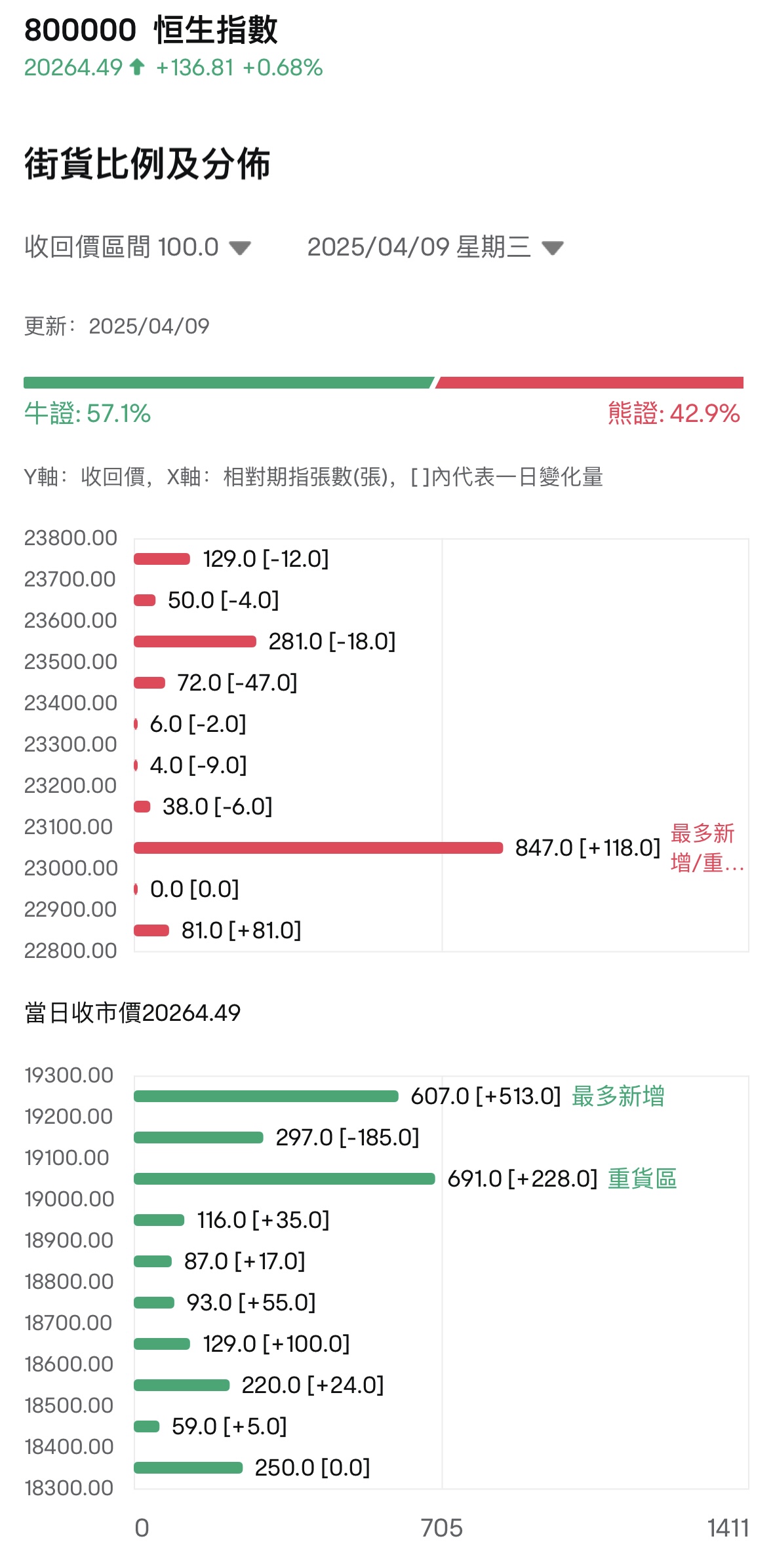773x1568 pixels.
Task: Select the 熊證: 42.9% label
Action: pos(673,413)
